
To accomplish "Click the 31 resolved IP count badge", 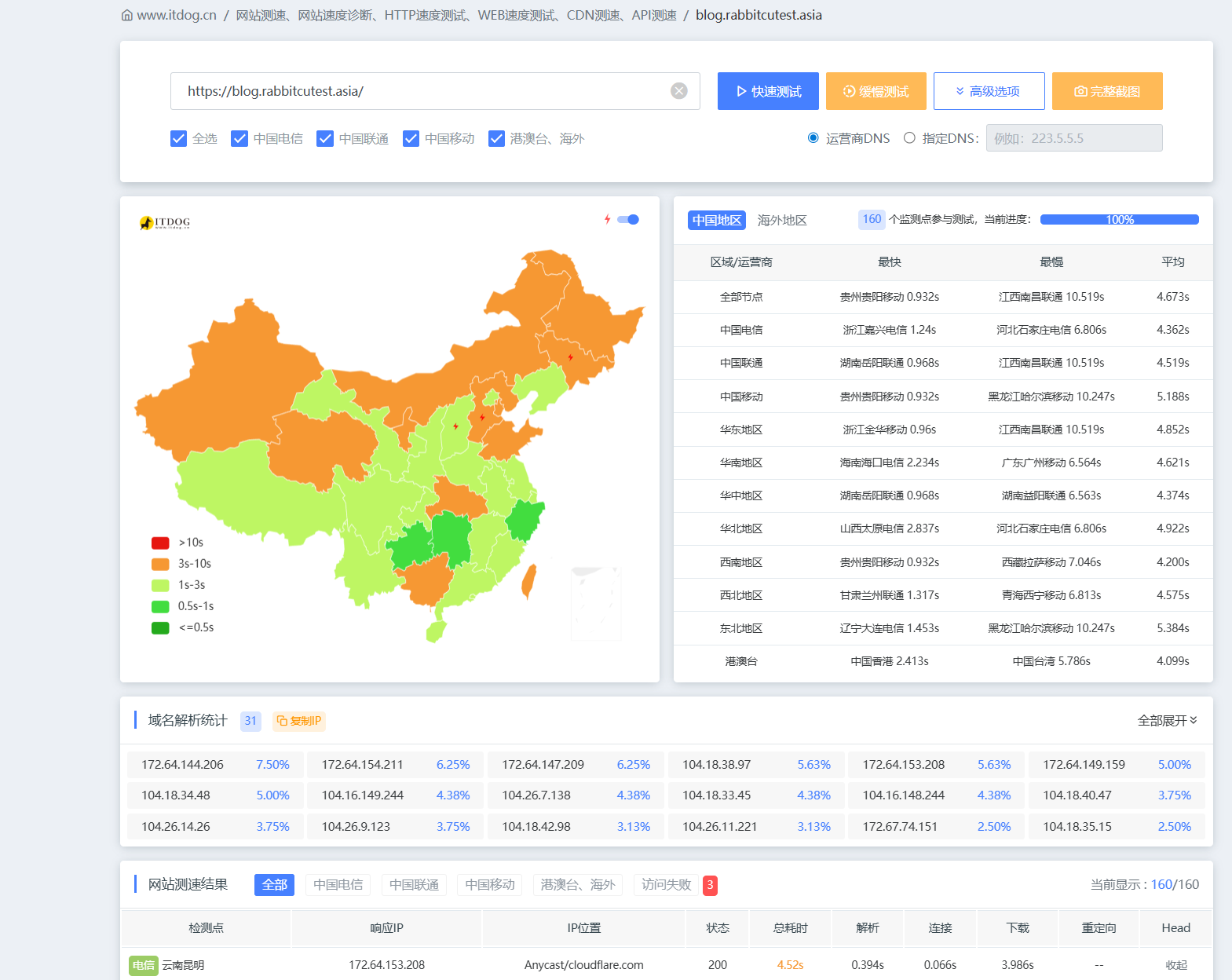I will pos(250,721).
